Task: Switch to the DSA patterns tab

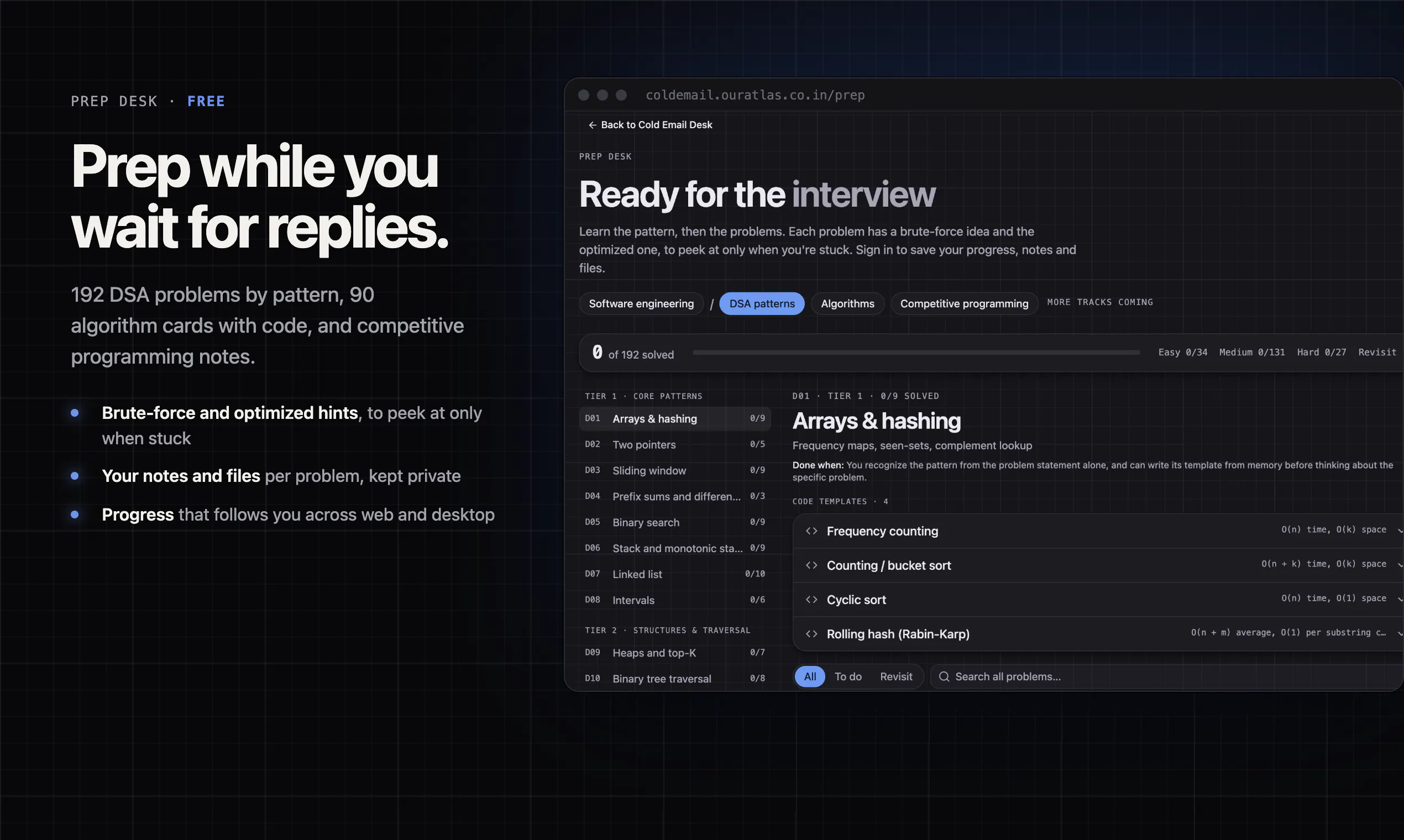Action: 762,303
